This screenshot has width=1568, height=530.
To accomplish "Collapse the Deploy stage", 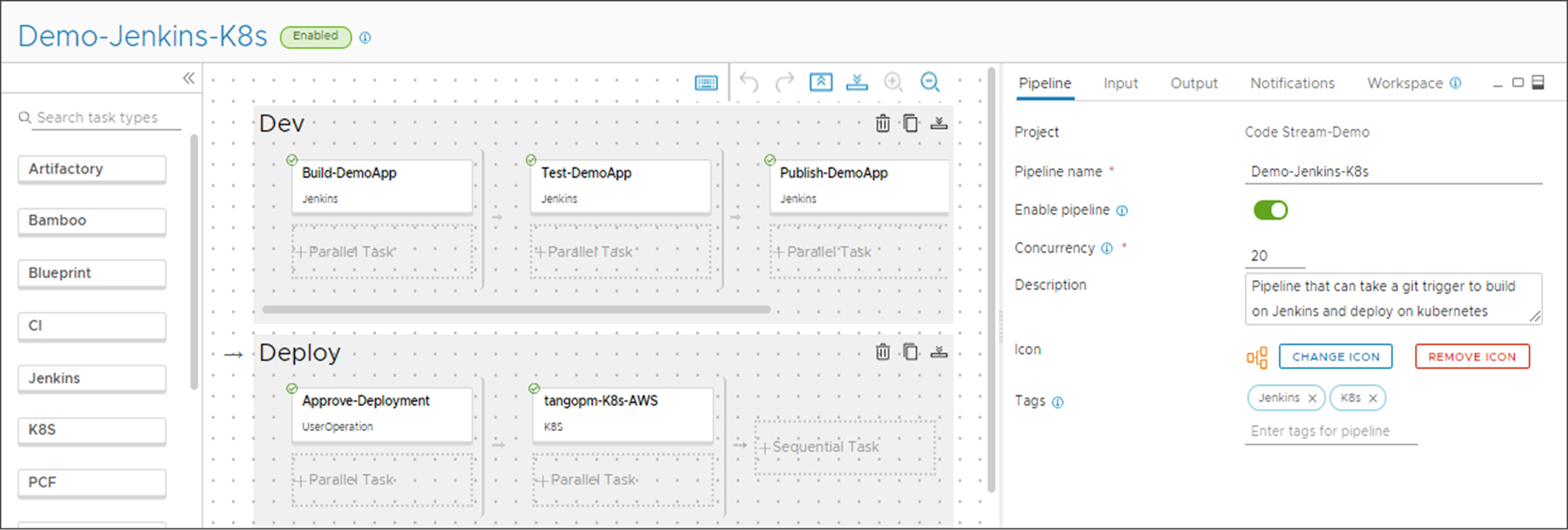I will pyautogui.click(x=939, y=352).
